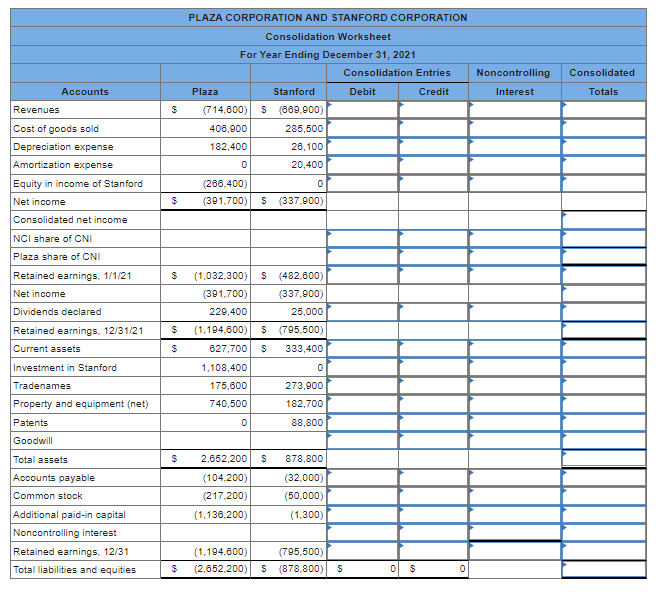This screenshot has width=669, height=595.
Task: Click the Goodwill row label
Action: pos(33,440)
